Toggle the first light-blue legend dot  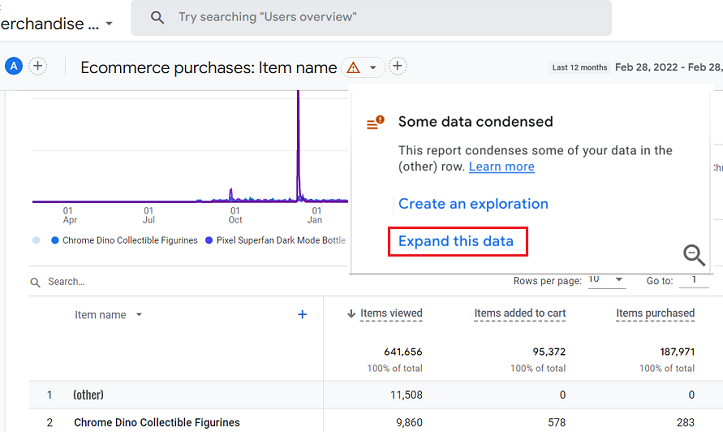click(x=37, y=240)
